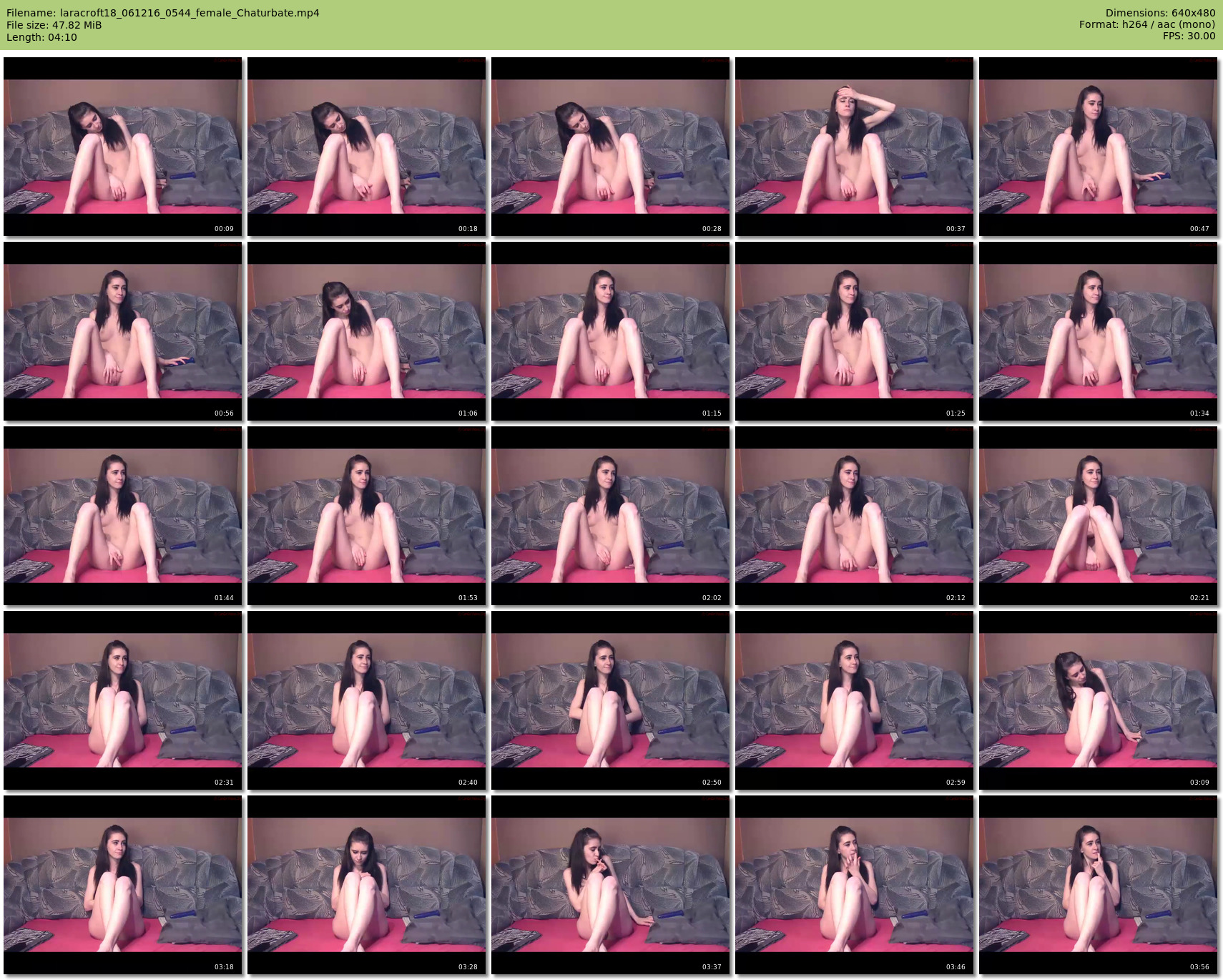Select the thumbnail labeled 01:15
The height and width of the screenshot is (980, 1223).
click(610, 331)
